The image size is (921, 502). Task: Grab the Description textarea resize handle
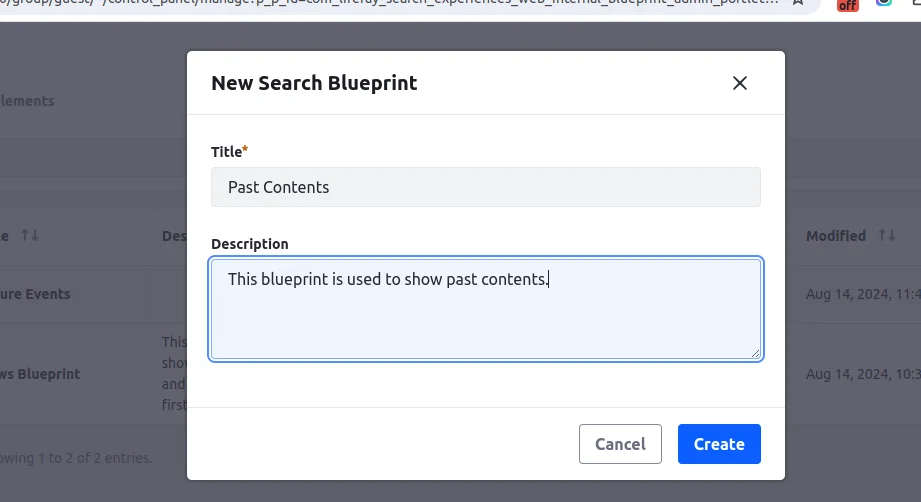click(x=755, y=353)
